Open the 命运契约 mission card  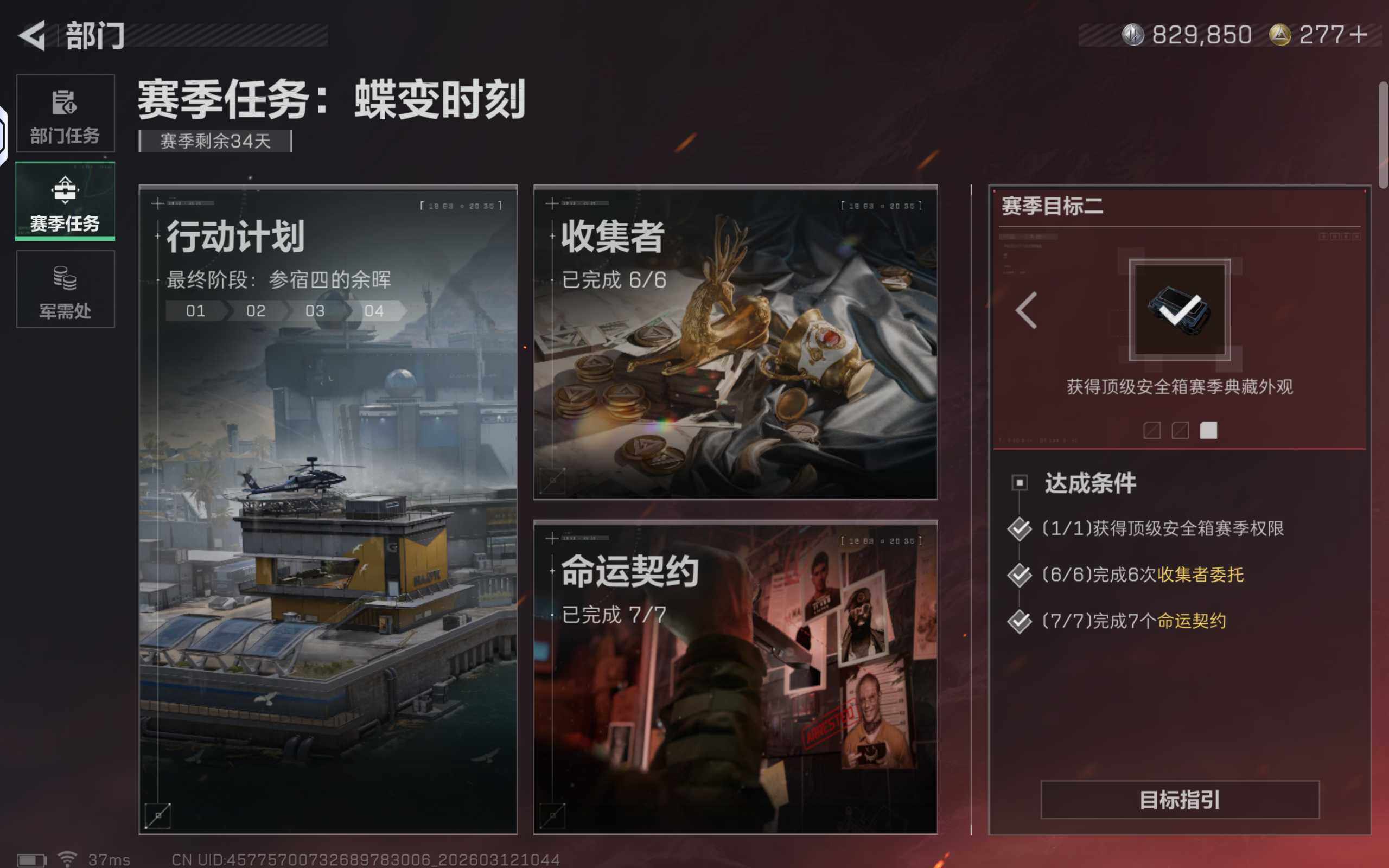[x=735, y=677]
